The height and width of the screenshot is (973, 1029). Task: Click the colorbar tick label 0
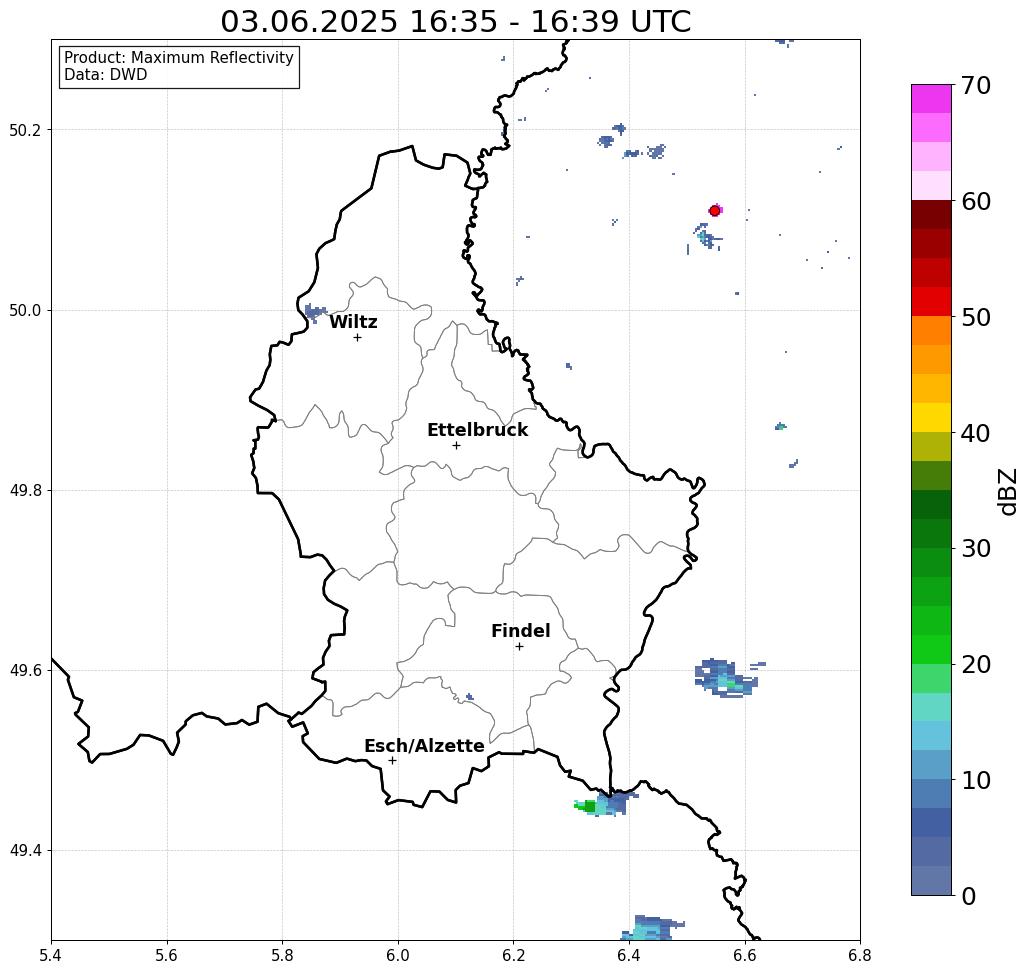tap(969, 896)
